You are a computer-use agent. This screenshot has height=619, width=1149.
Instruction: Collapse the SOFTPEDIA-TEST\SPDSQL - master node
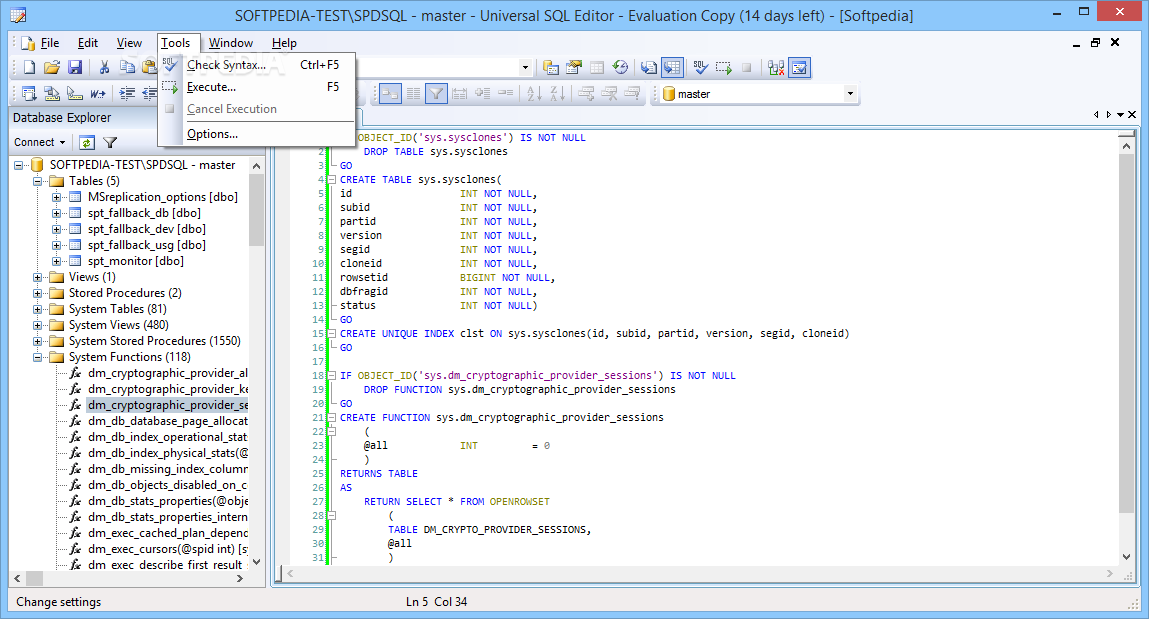pyautogui.click(x=19, y=166)
